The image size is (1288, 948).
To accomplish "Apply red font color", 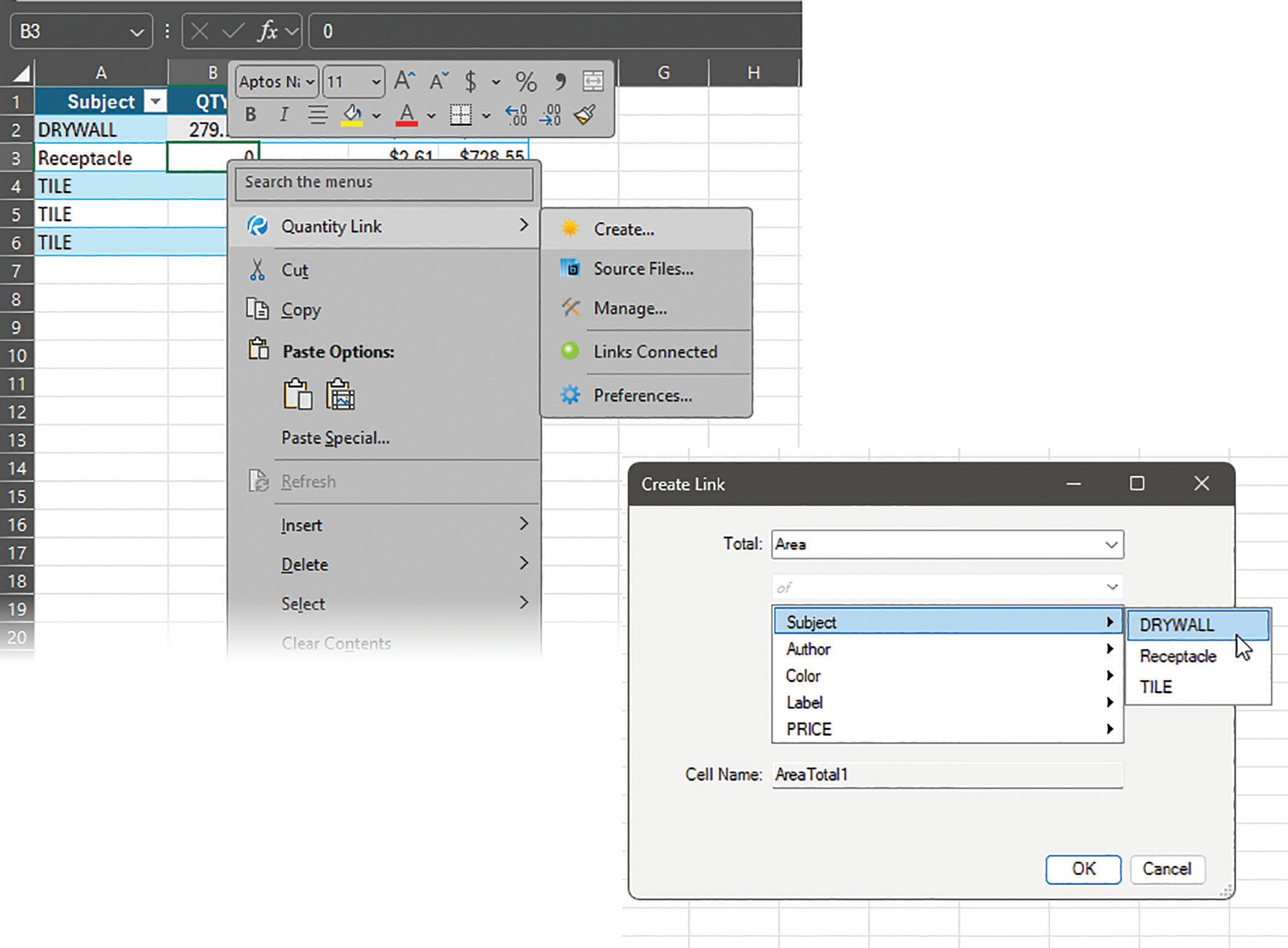I will click(407, 114).
